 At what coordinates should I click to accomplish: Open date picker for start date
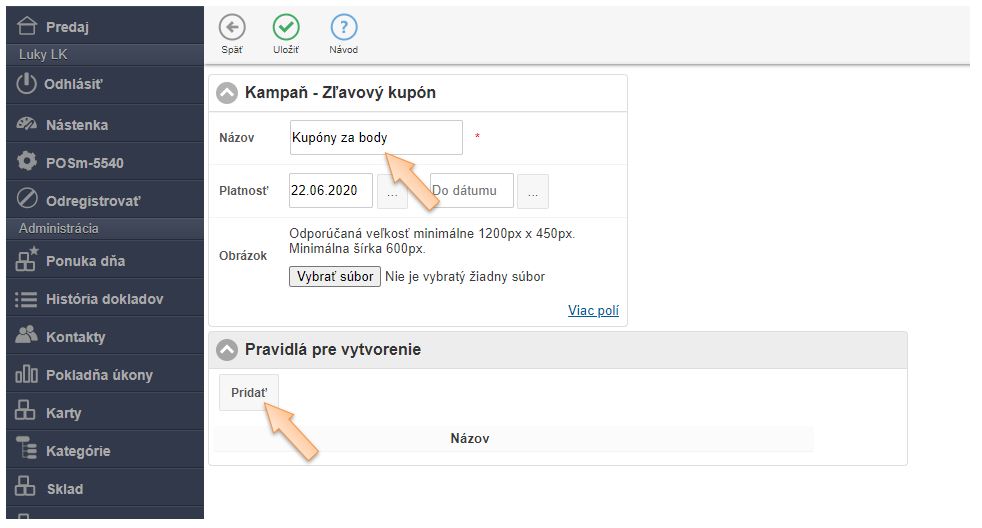coord(392,191)
